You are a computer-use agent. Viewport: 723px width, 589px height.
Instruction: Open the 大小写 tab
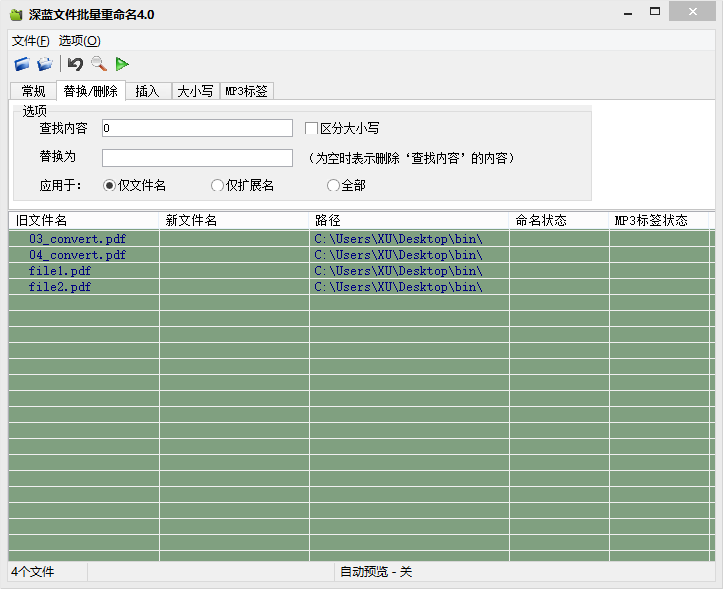click(195, 91)
